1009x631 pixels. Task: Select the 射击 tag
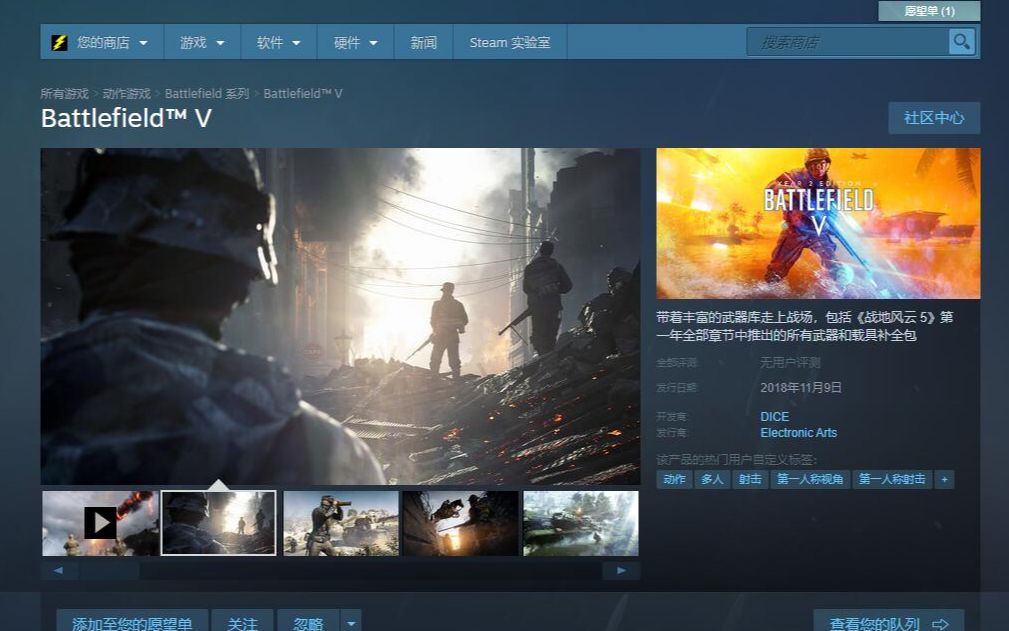pos(750,479)
